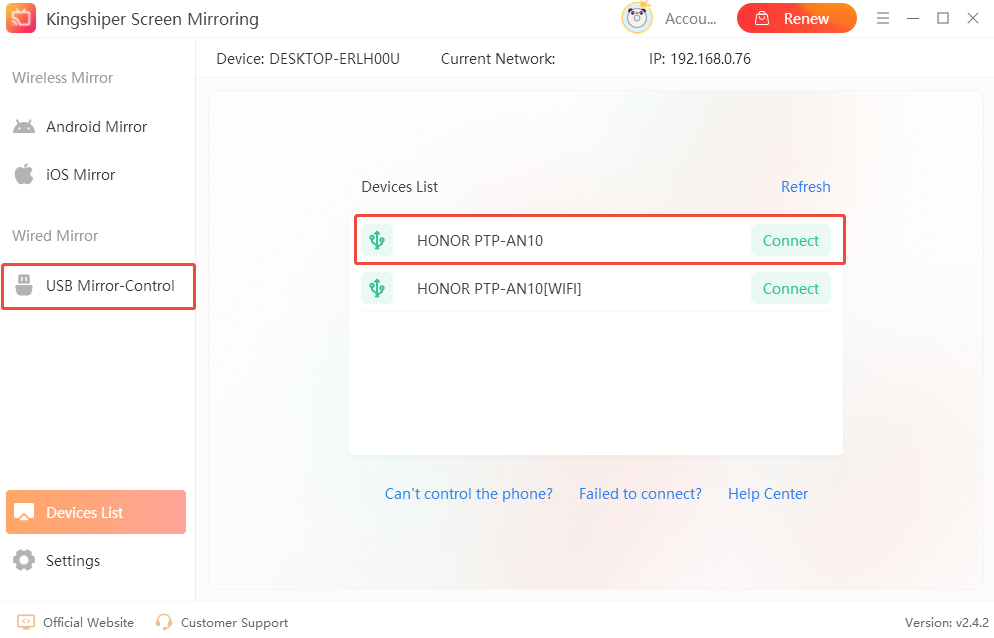Click the Renew button
Image resolution: width=994 pixels, height=638 pixels.
797,18
